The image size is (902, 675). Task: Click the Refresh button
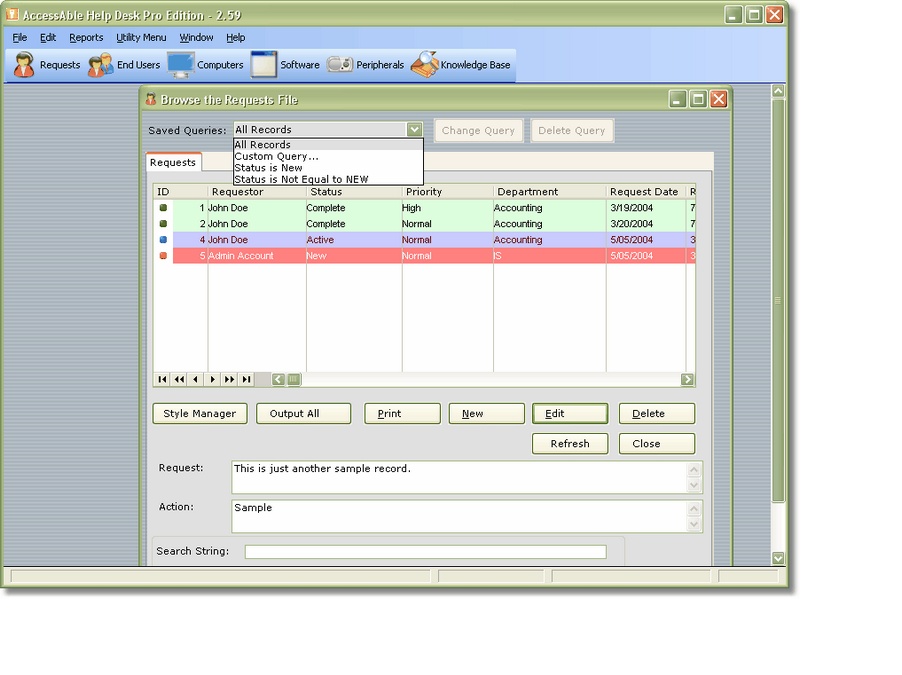[570, 444]
